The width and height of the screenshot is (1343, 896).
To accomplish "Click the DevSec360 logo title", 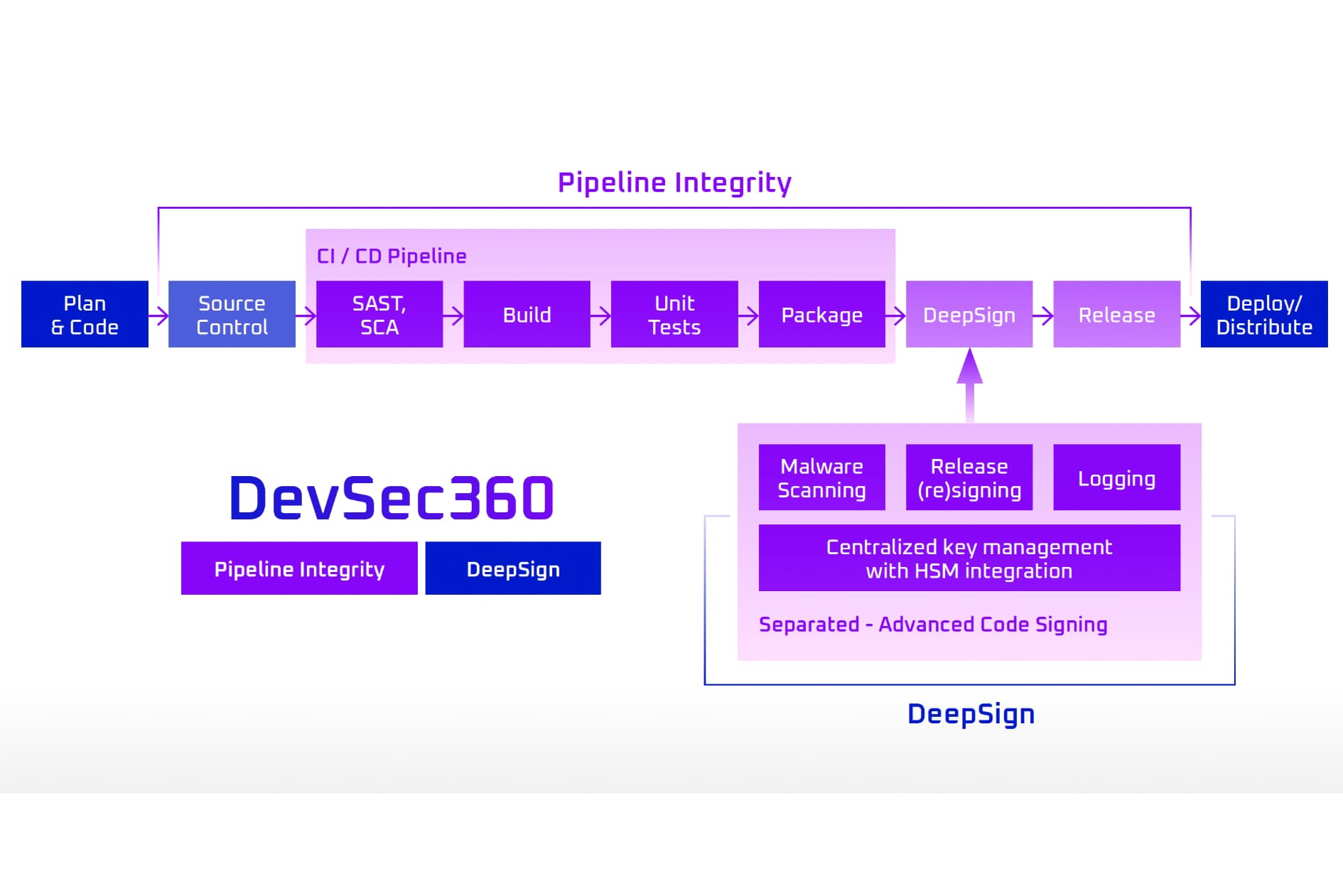I will [x=391, y=498].
